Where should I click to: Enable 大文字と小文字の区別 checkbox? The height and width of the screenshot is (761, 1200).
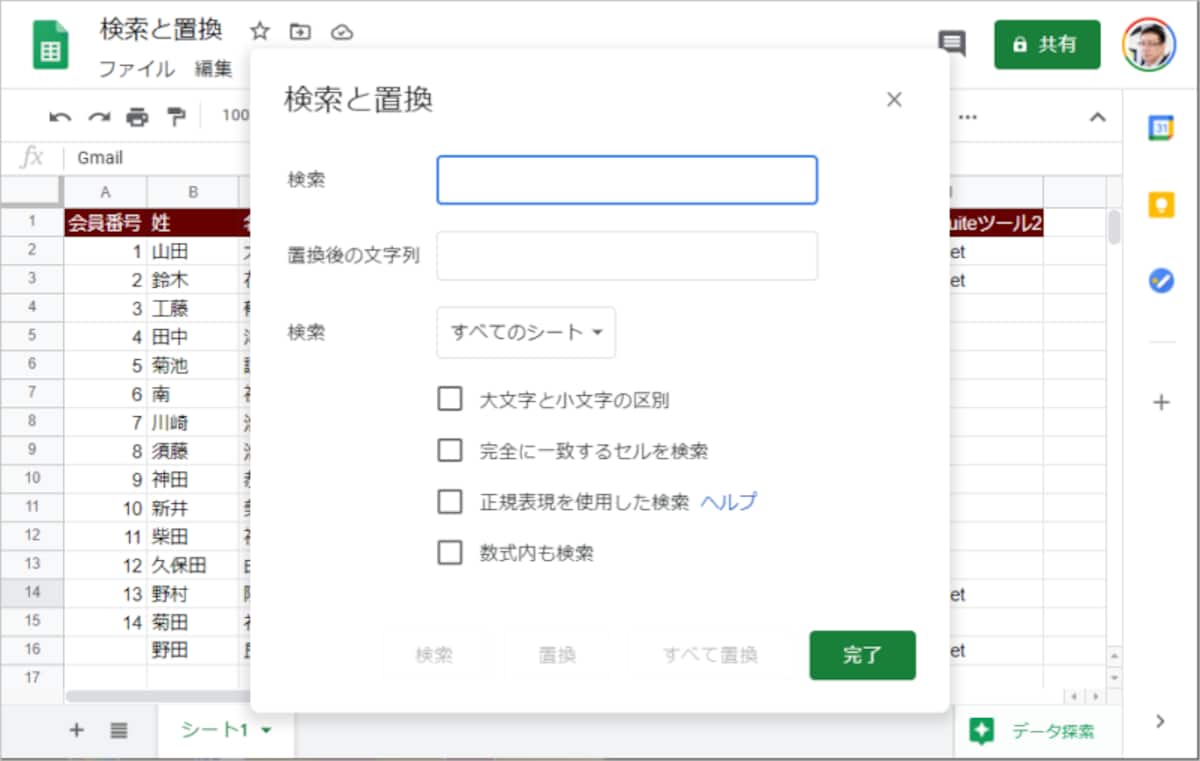(x=450, y=399)
